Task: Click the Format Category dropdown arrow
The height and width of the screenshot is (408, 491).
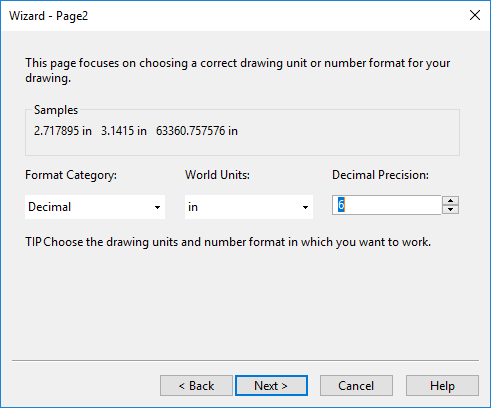Action: pos(157,207)
